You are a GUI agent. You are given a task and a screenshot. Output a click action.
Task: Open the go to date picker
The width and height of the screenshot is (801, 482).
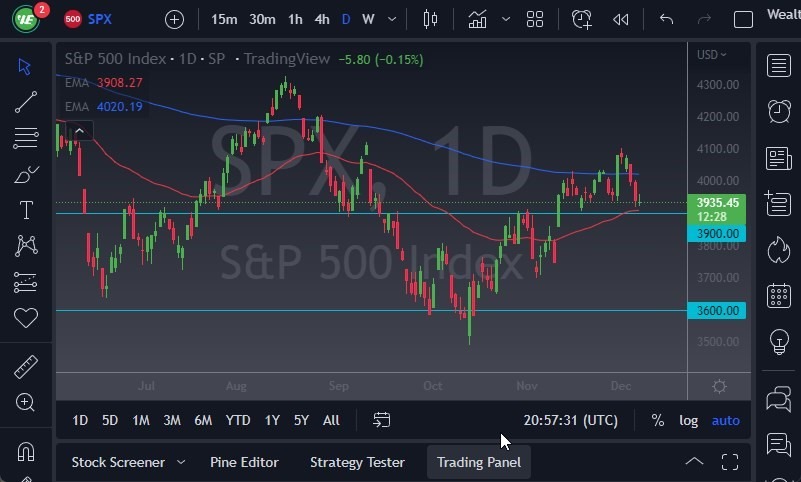pos(382,420)
